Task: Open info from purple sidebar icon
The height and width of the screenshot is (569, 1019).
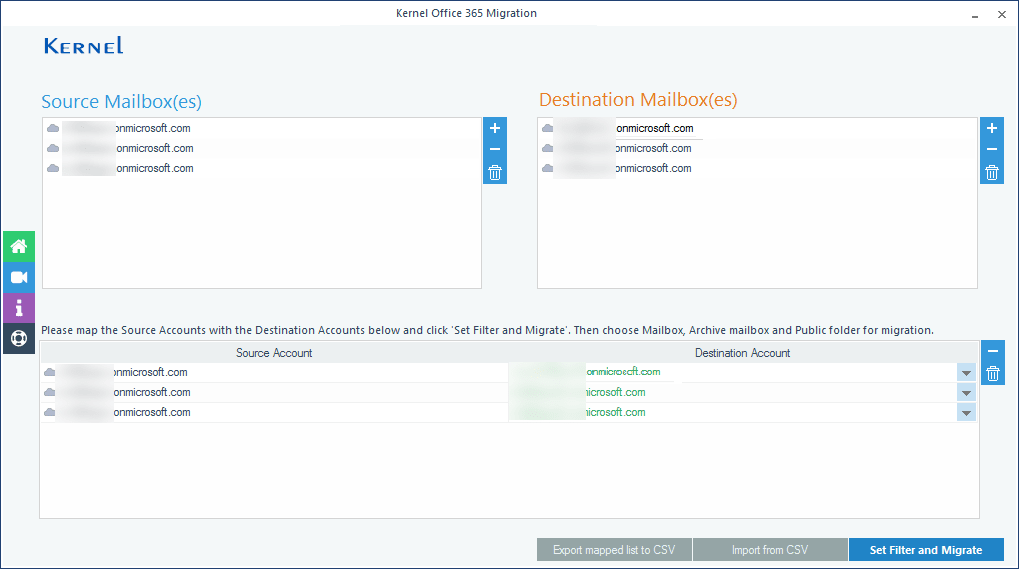Action: [19, 308]
